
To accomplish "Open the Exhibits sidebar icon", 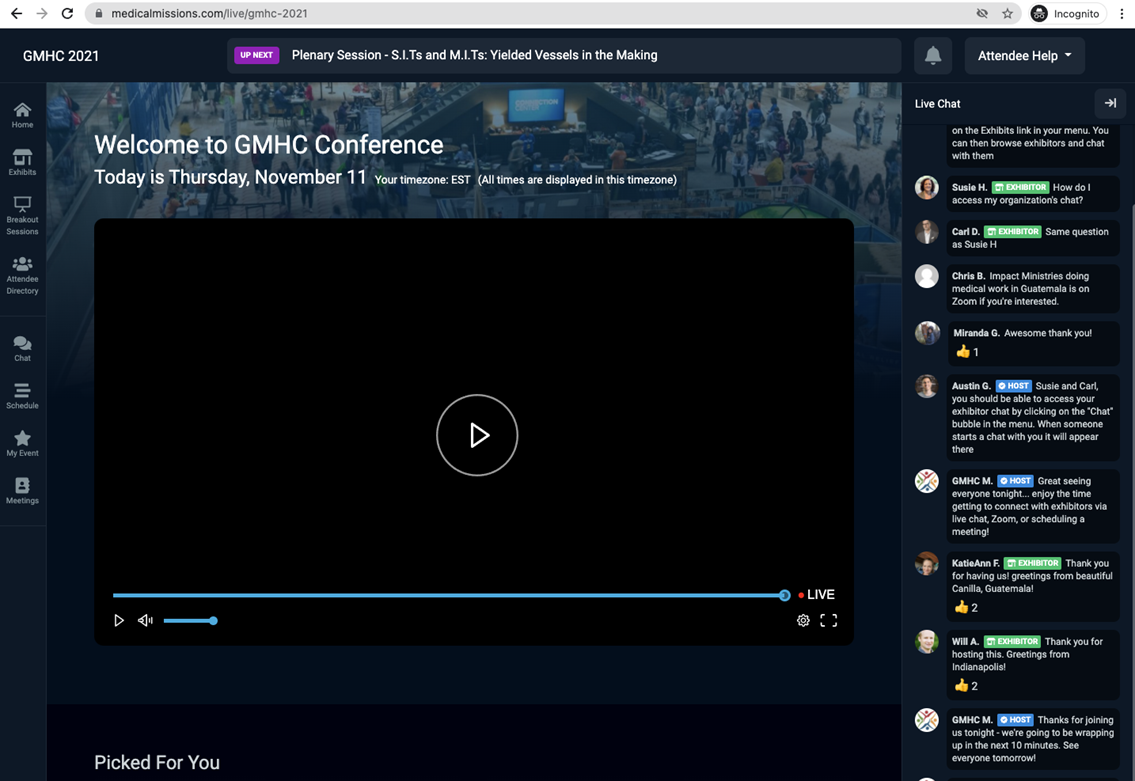I will pos(22,162).
